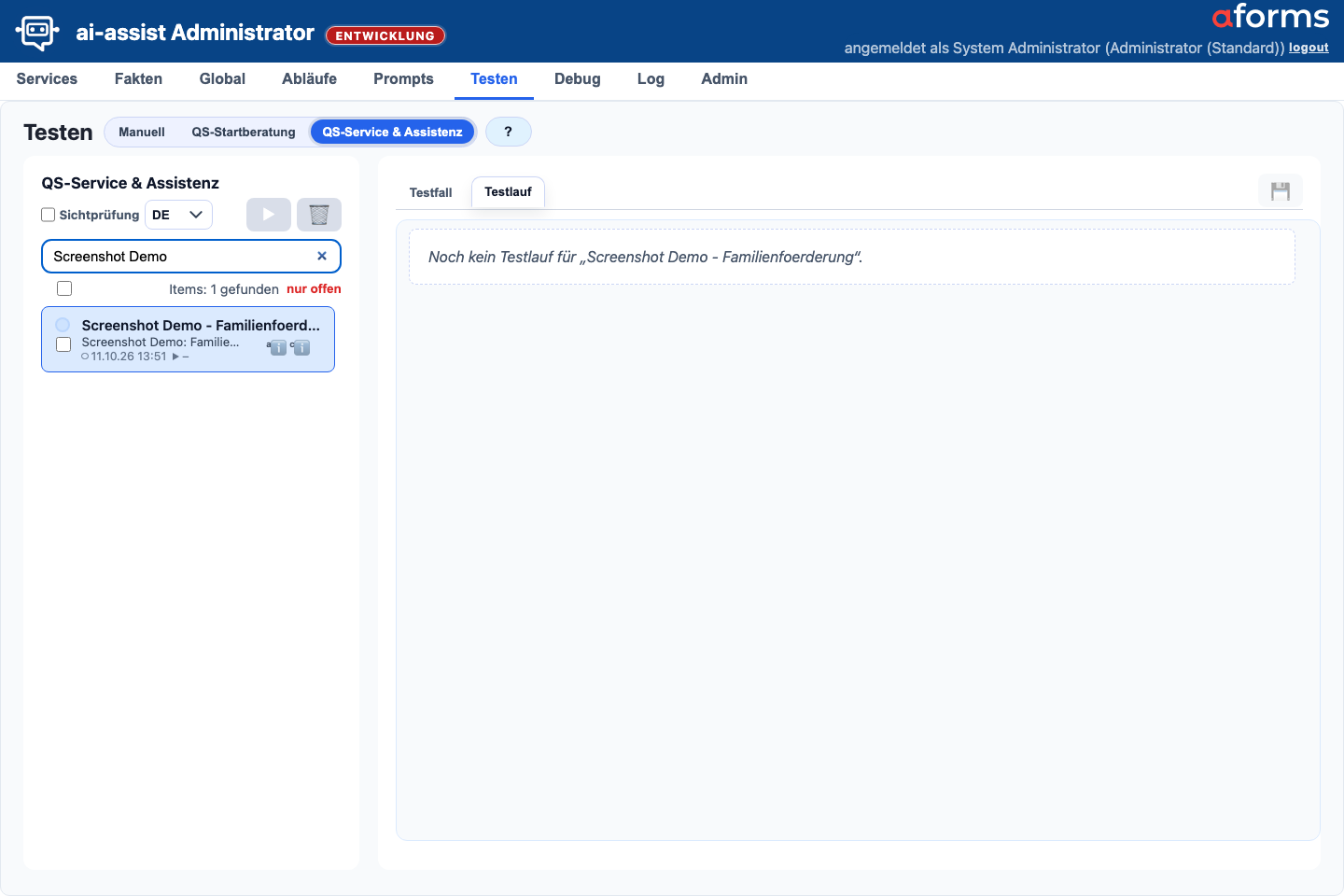Viewport: 1344px width, 896px height.
Task: Select the QS-Service & Assistenz pill
Action: coord(393,132)
